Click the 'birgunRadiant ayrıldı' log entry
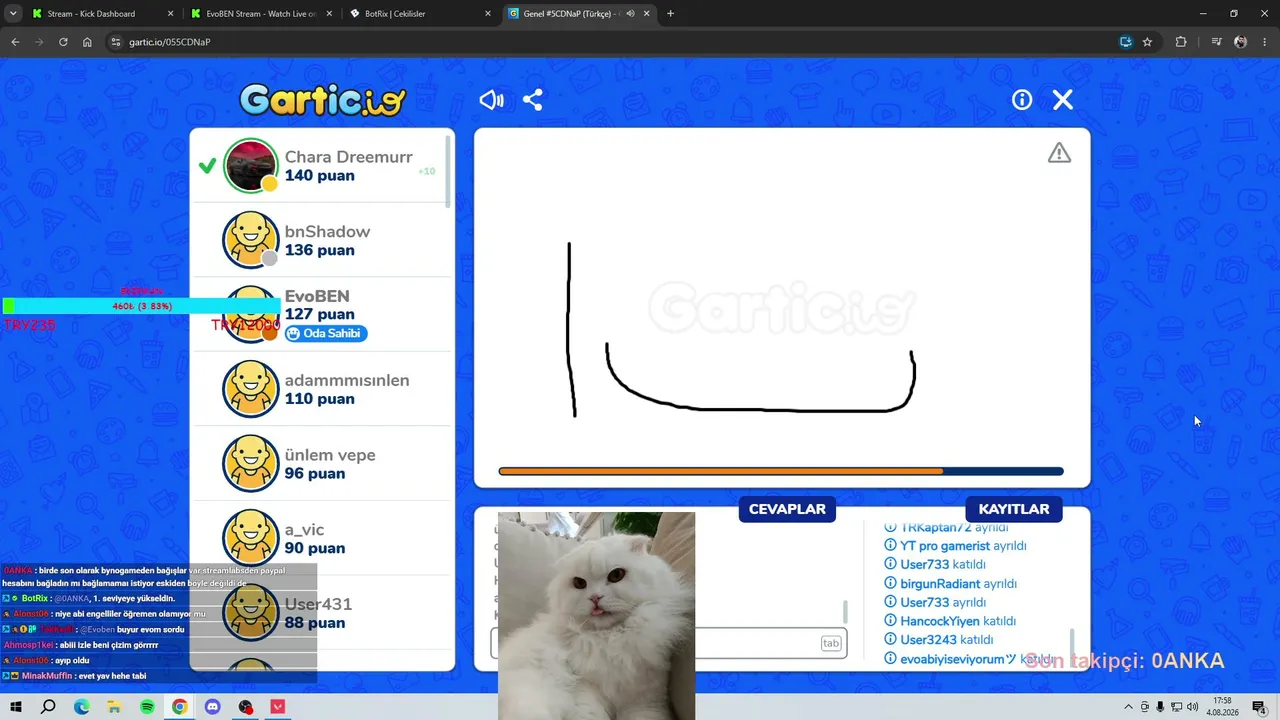The width and height of the screenshot is (1280, 720). click(950, 584)
